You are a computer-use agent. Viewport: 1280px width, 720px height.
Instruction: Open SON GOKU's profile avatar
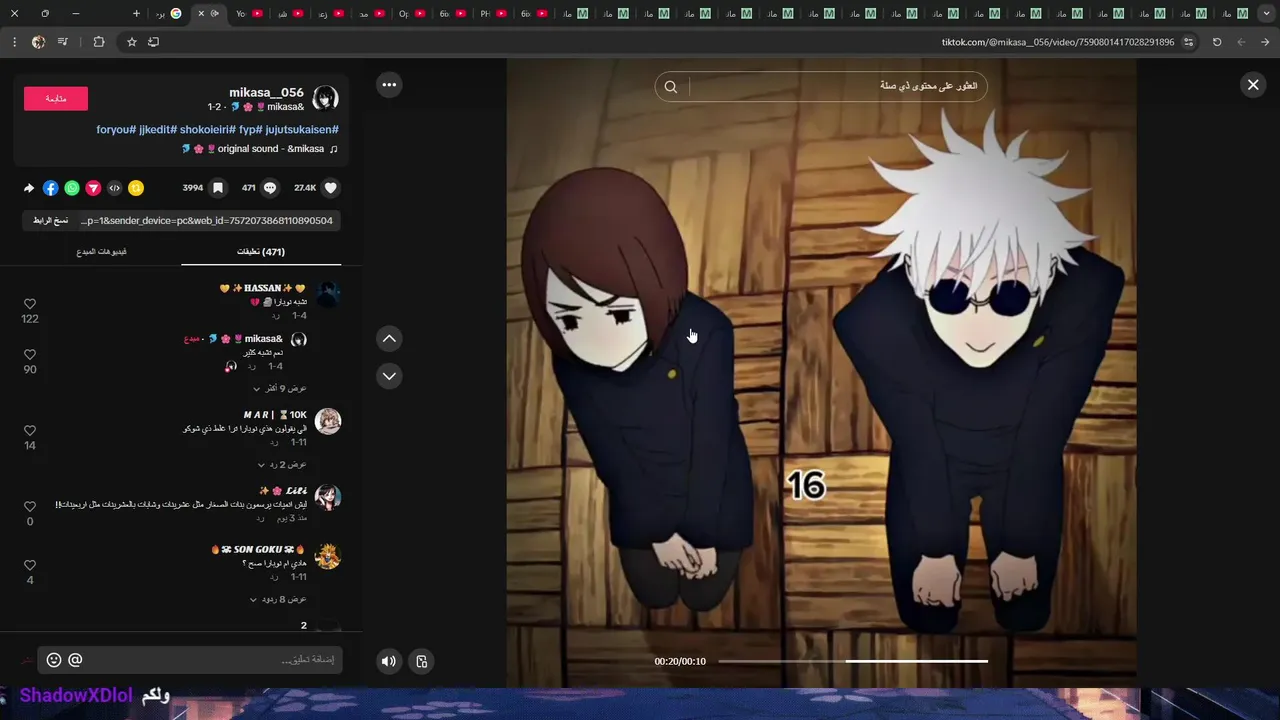point(328,556)
